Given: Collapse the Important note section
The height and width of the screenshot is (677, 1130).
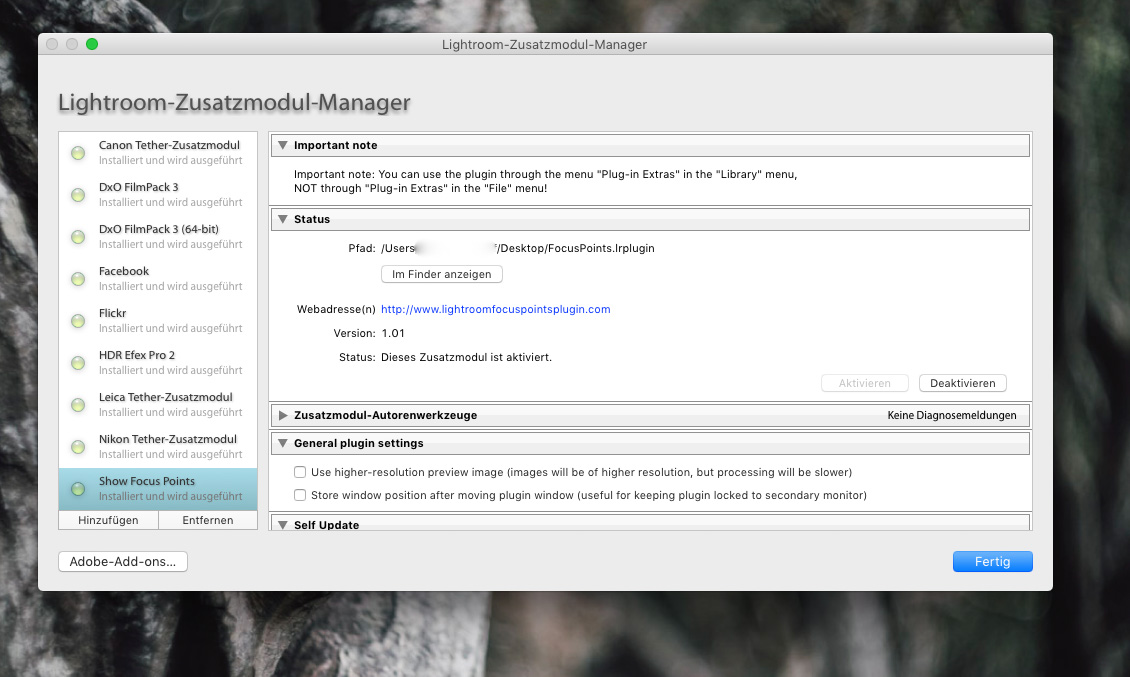Looking at the screenshot, I should (283, 146).
